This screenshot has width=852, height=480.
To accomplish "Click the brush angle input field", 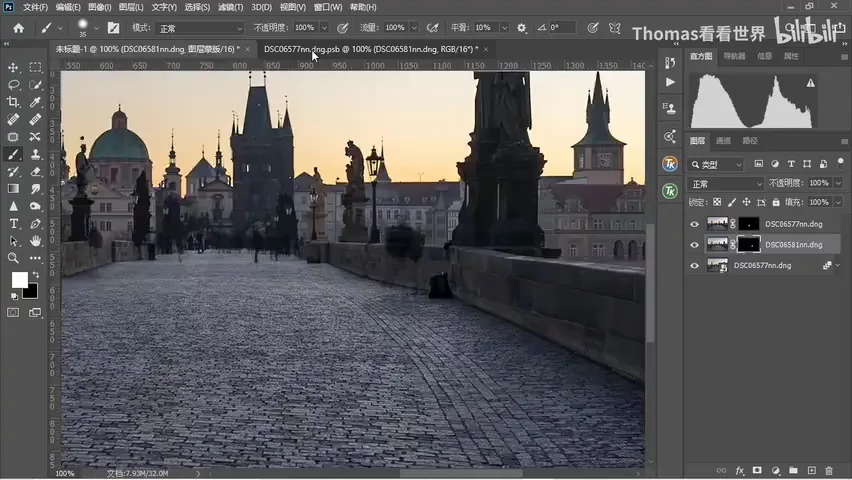I will pyautogui.click(x=562, y=28).
